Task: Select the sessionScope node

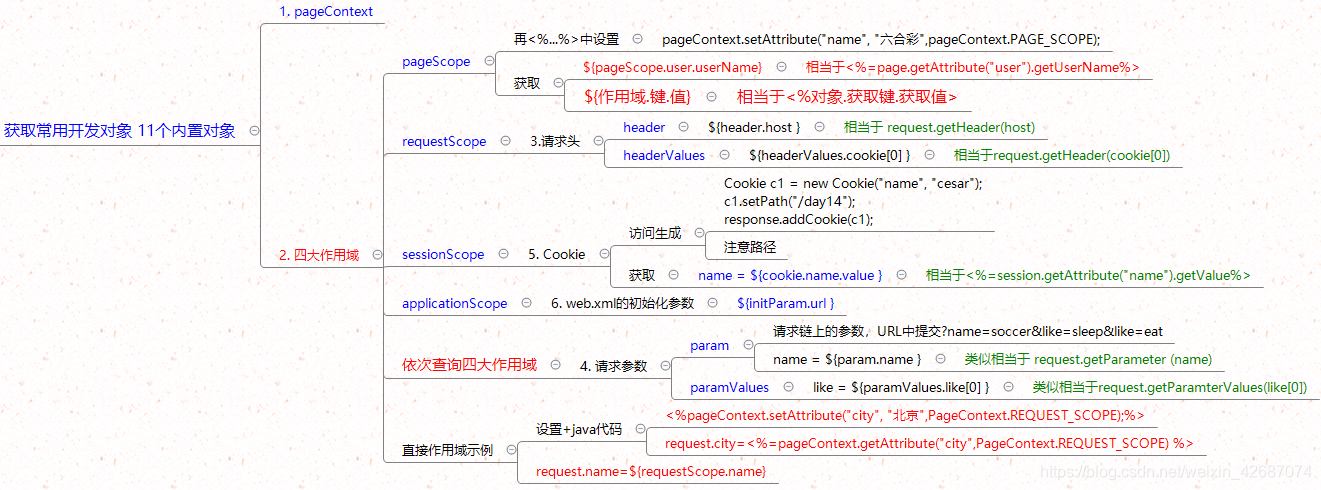Action: tap(443, 254)
